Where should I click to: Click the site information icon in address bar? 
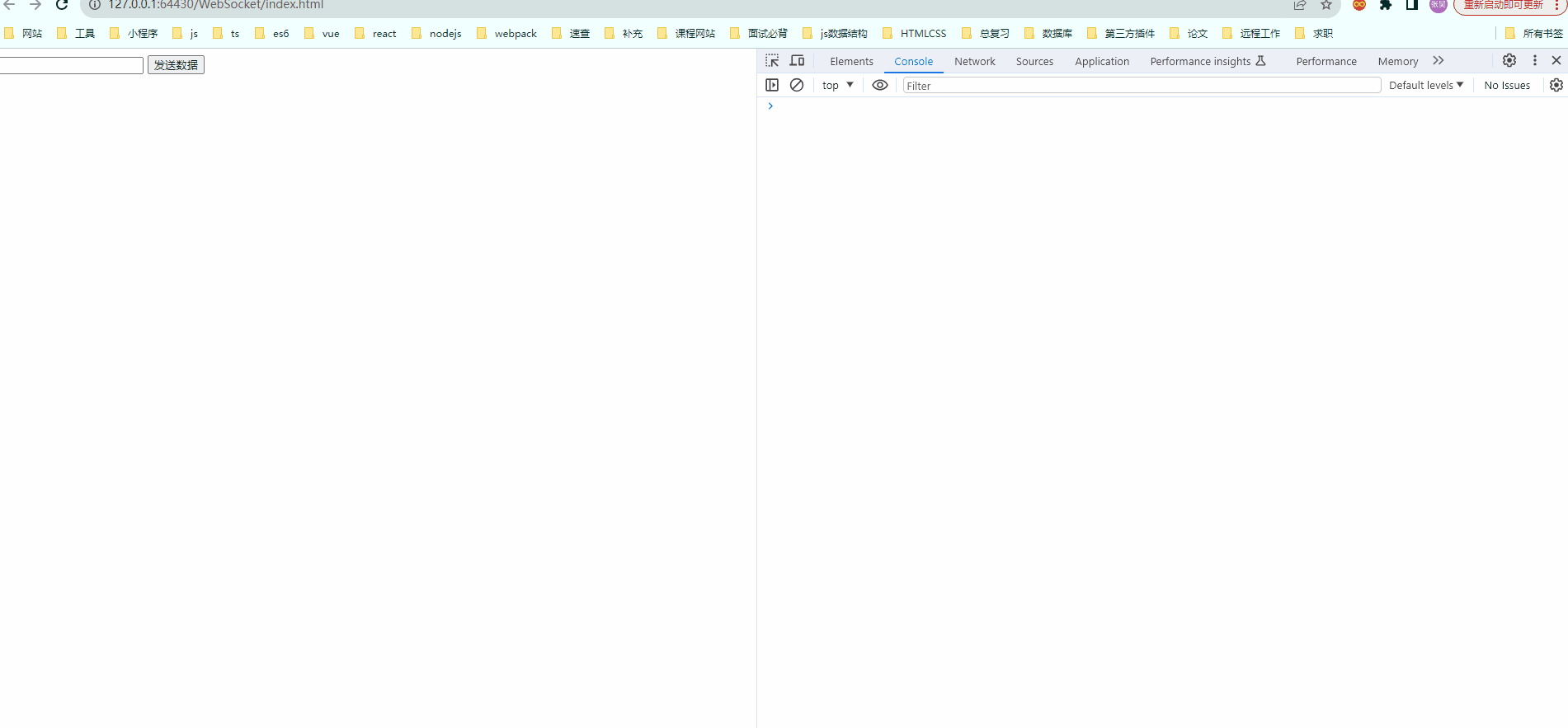point(95,5)
